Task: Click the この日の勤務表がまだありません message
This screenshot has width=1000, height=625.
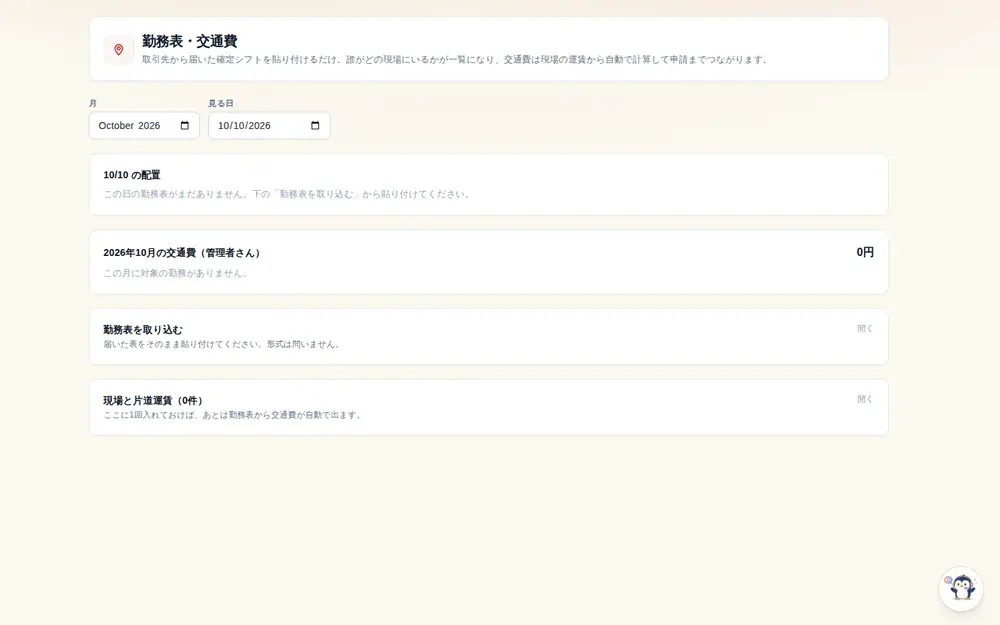Action: tap(287, 194)
